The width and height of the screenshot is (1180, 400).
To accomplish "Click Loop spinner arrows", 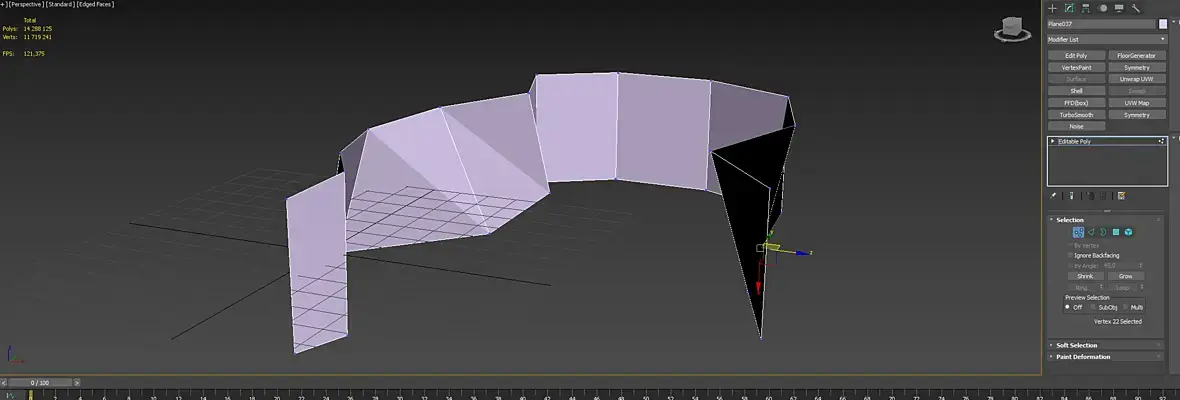I will pyautogui.click(x=1141, y=286).
